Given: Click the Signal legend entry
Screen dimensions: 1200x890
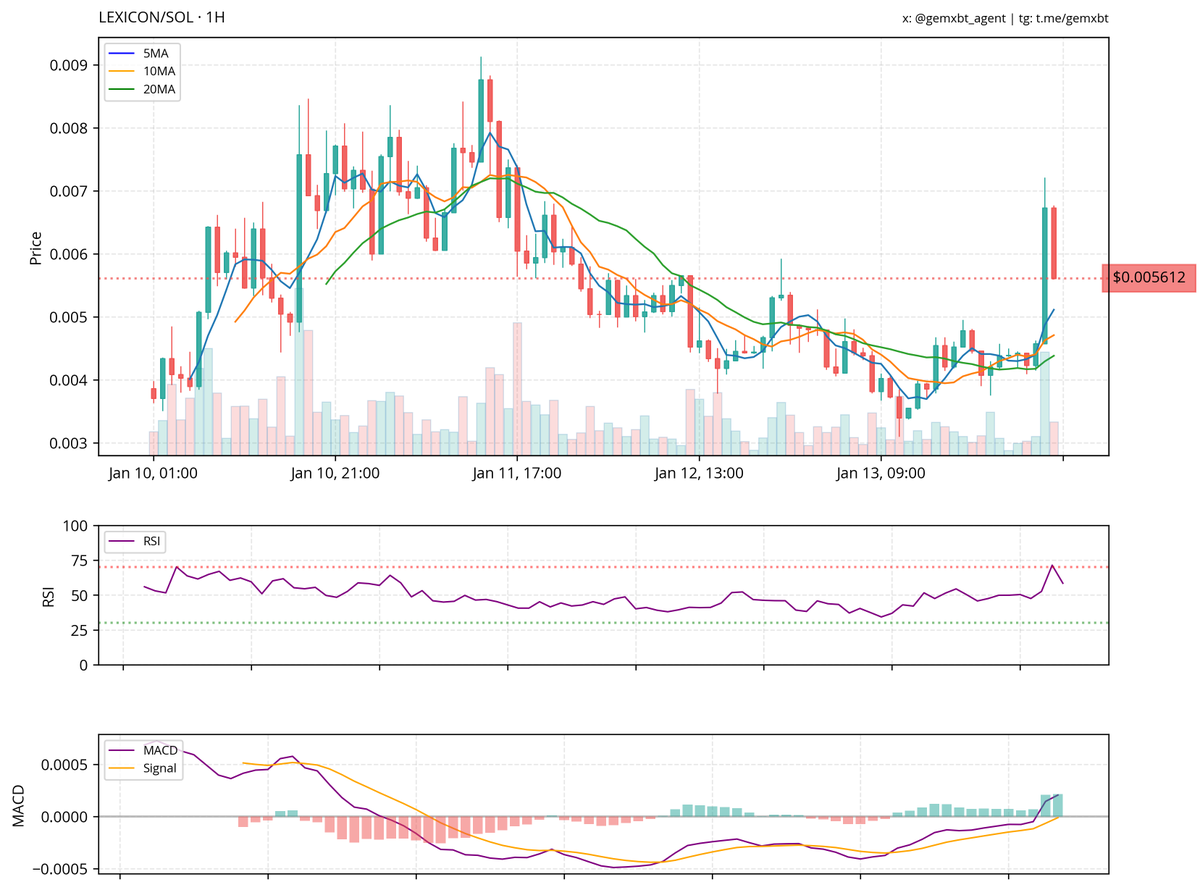Looking at the screenshot, I should pyautogui.click(x=144, y=768).
